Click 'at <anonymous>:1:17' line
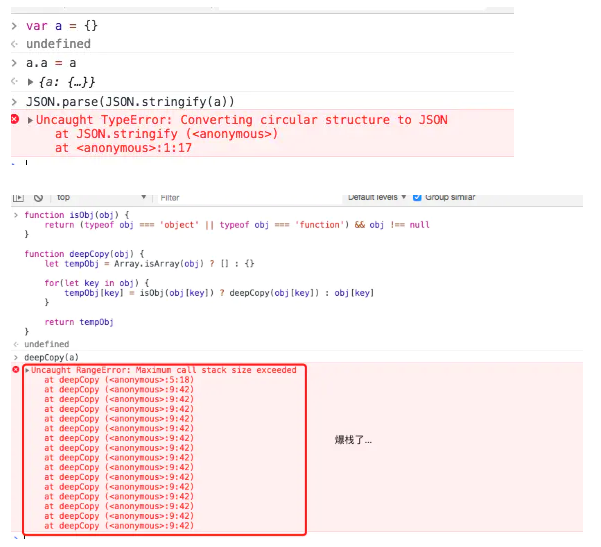 click(123, 148)
